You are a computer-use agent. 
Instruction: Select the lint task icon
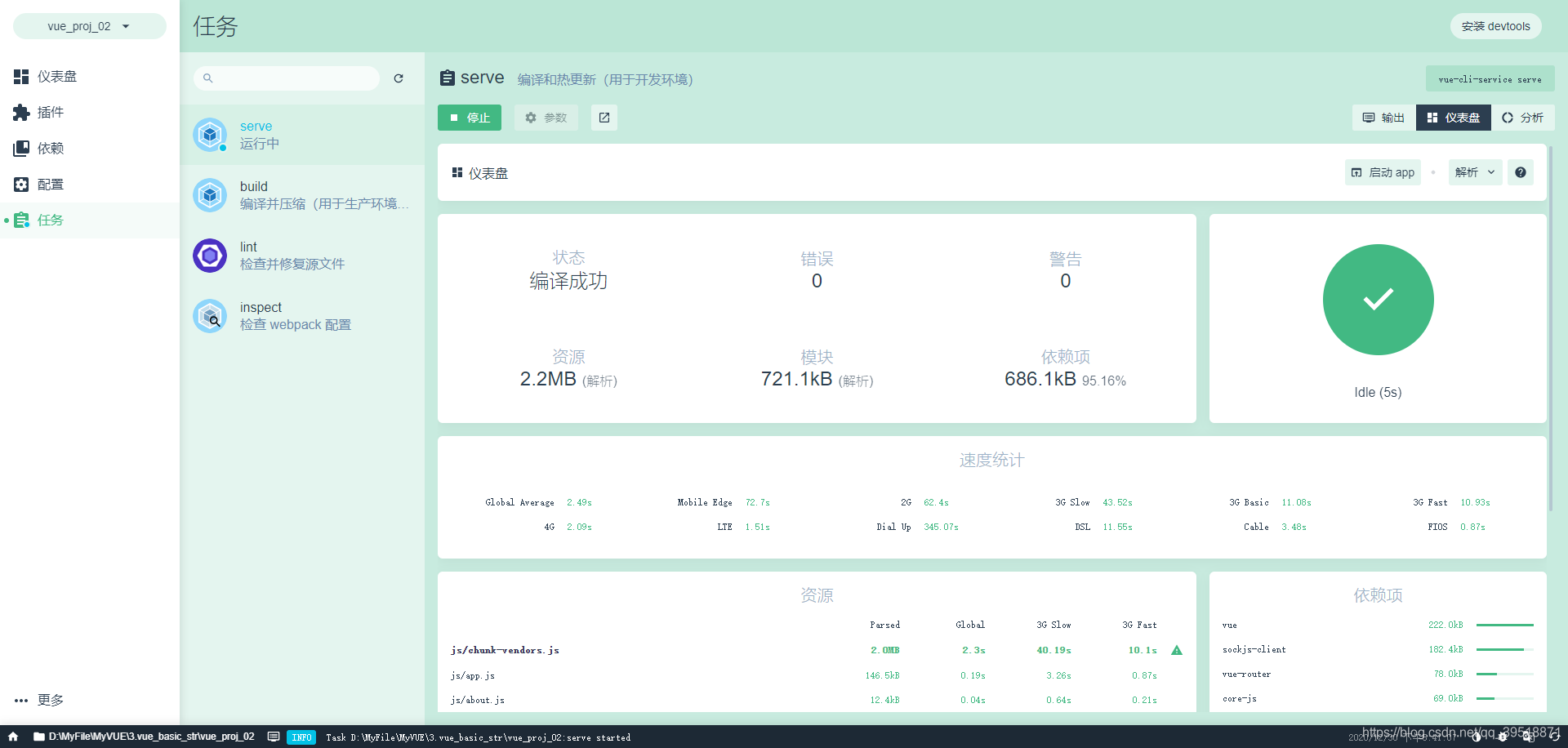click(210, 256)
